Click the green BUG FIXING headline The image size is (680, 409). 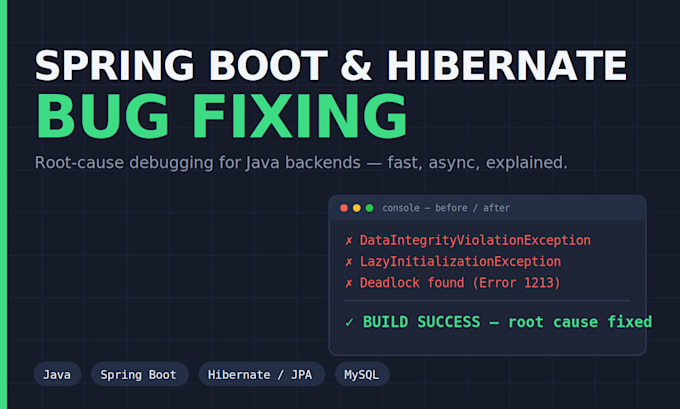[x=222, y=116]
